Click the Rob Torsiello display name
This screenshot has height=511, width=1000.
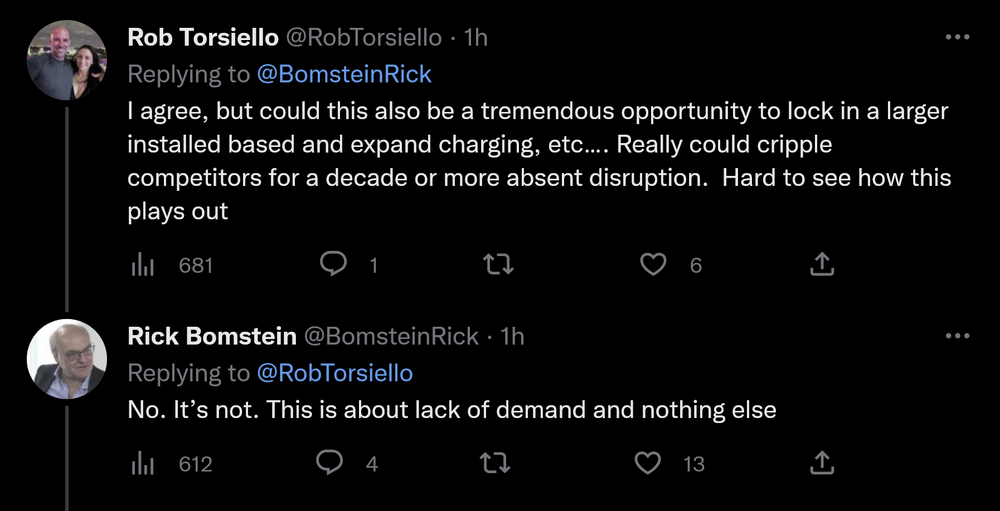tap(203, 37)
